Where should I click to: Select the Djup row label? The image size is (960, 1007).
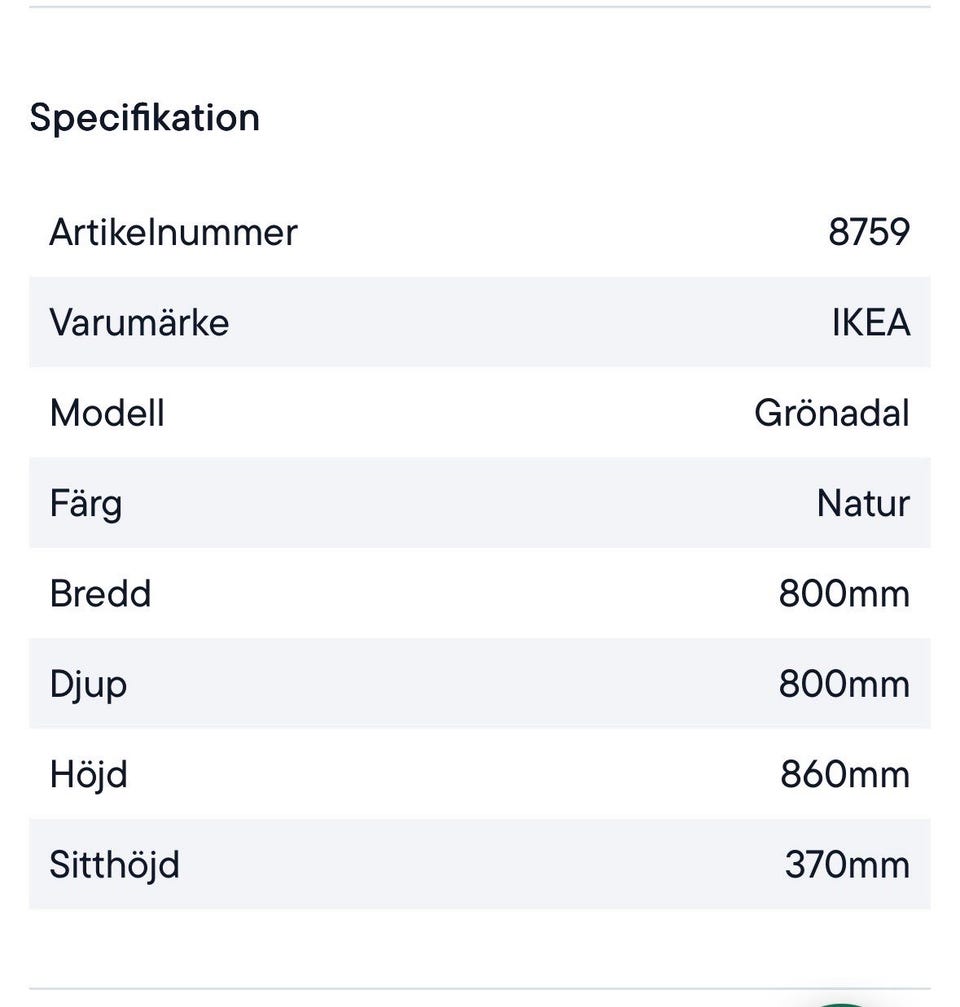[88, 684]
